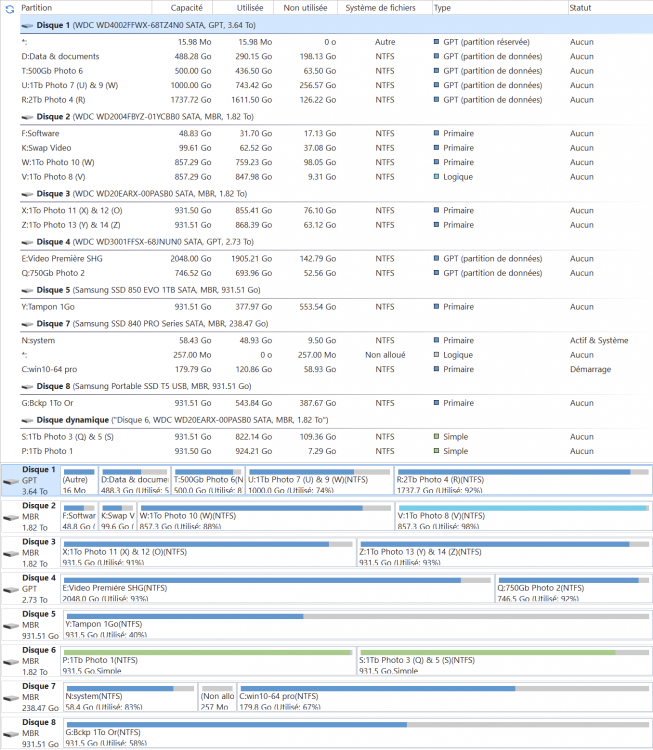Image resolution: width=653 pixels, height=750 pixels.
Task: Sort by Capacité column header
Action: (182, 8)
